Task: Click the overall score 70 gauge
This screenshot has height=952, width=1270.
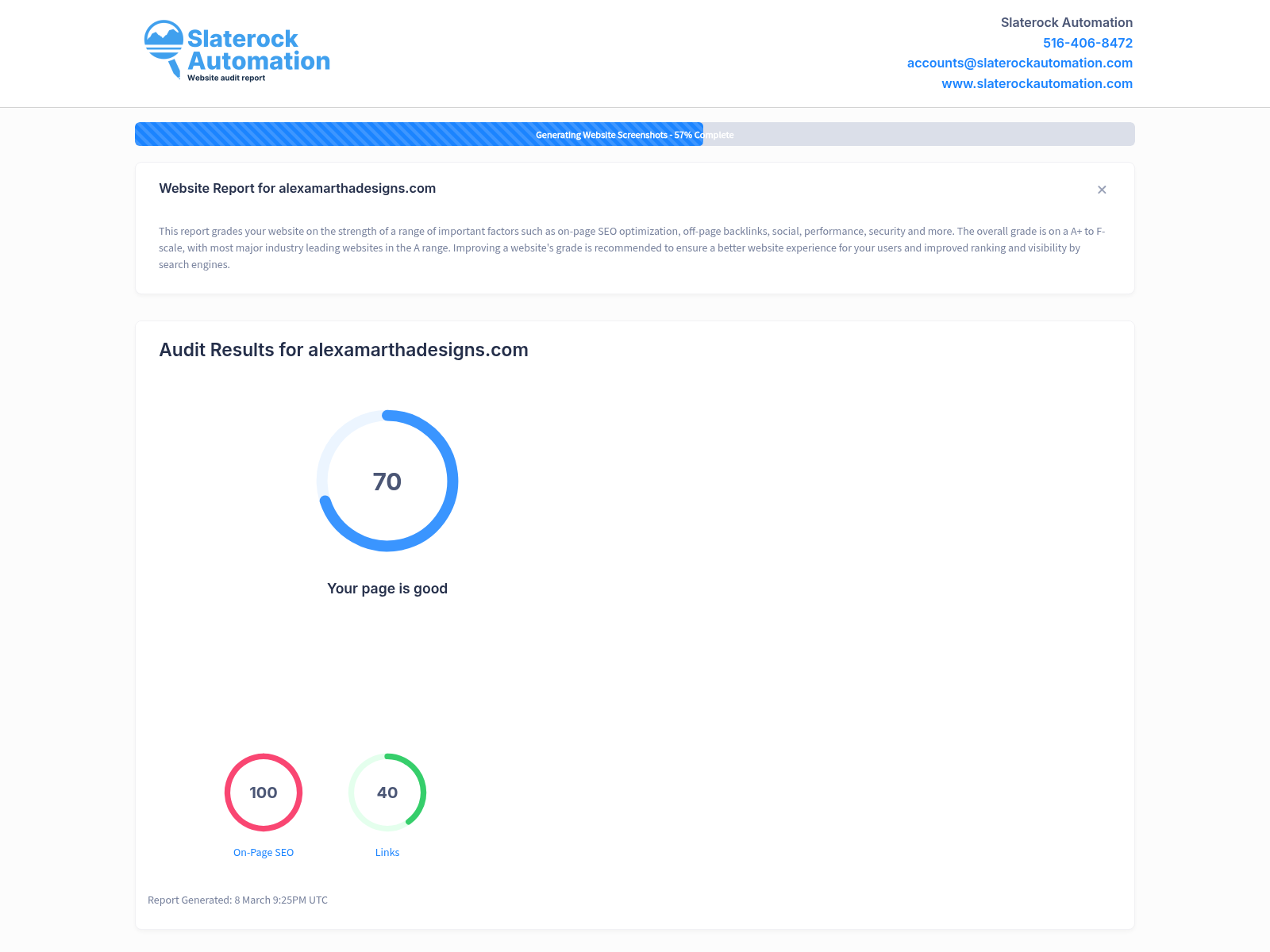Action: click(387, 481)
